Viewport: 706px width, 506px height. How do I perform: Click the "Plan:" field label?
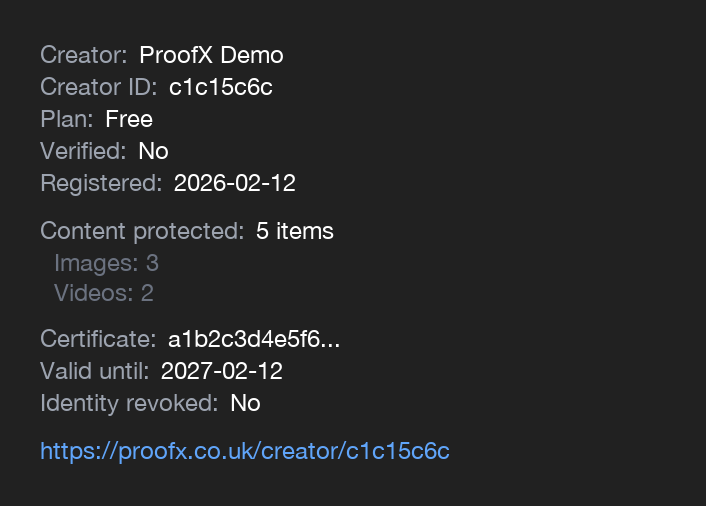pos(66,119)
